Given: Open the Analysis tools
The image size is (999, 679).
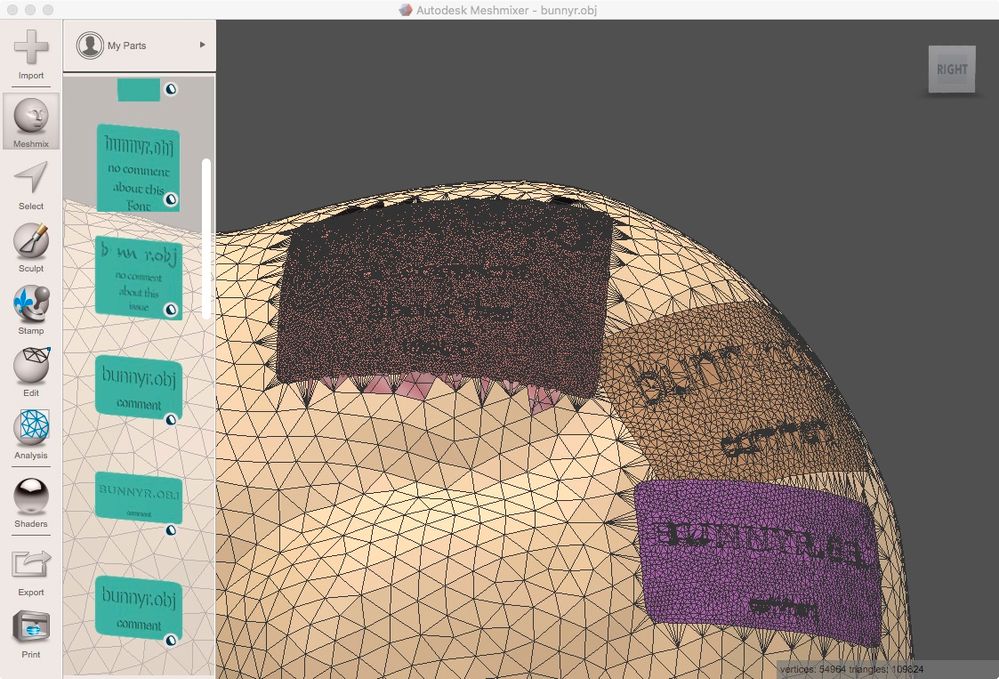Looking at the screenshot, I should 31,434.
